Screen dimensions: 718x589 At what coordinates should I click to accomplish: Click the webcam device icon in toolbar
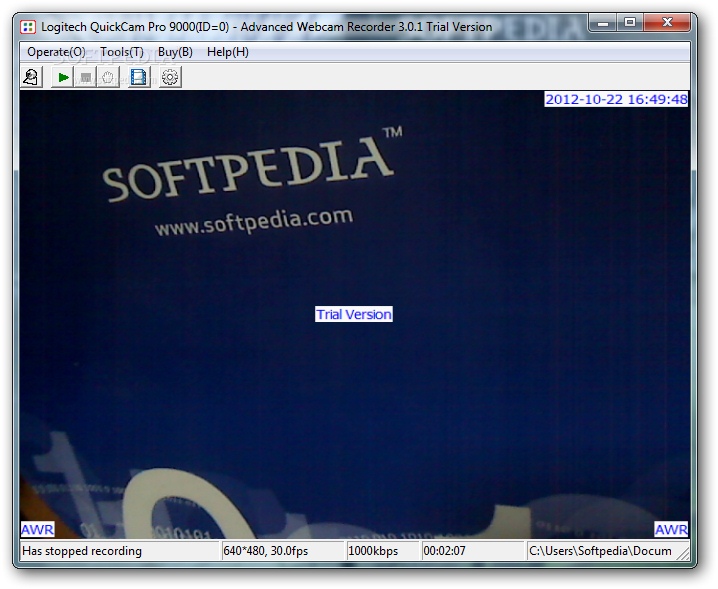pos(32,77)
